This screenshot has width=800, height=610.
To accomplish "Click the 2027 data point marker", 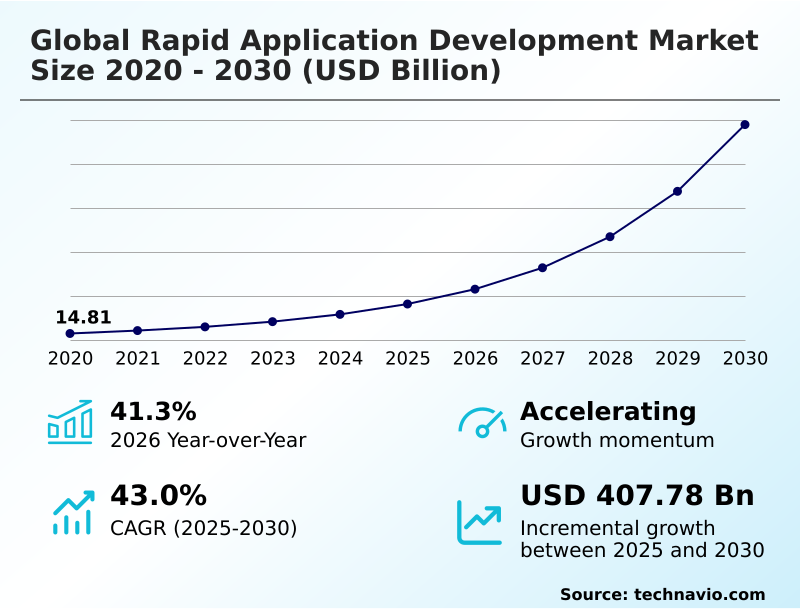I will pos(542,268).
